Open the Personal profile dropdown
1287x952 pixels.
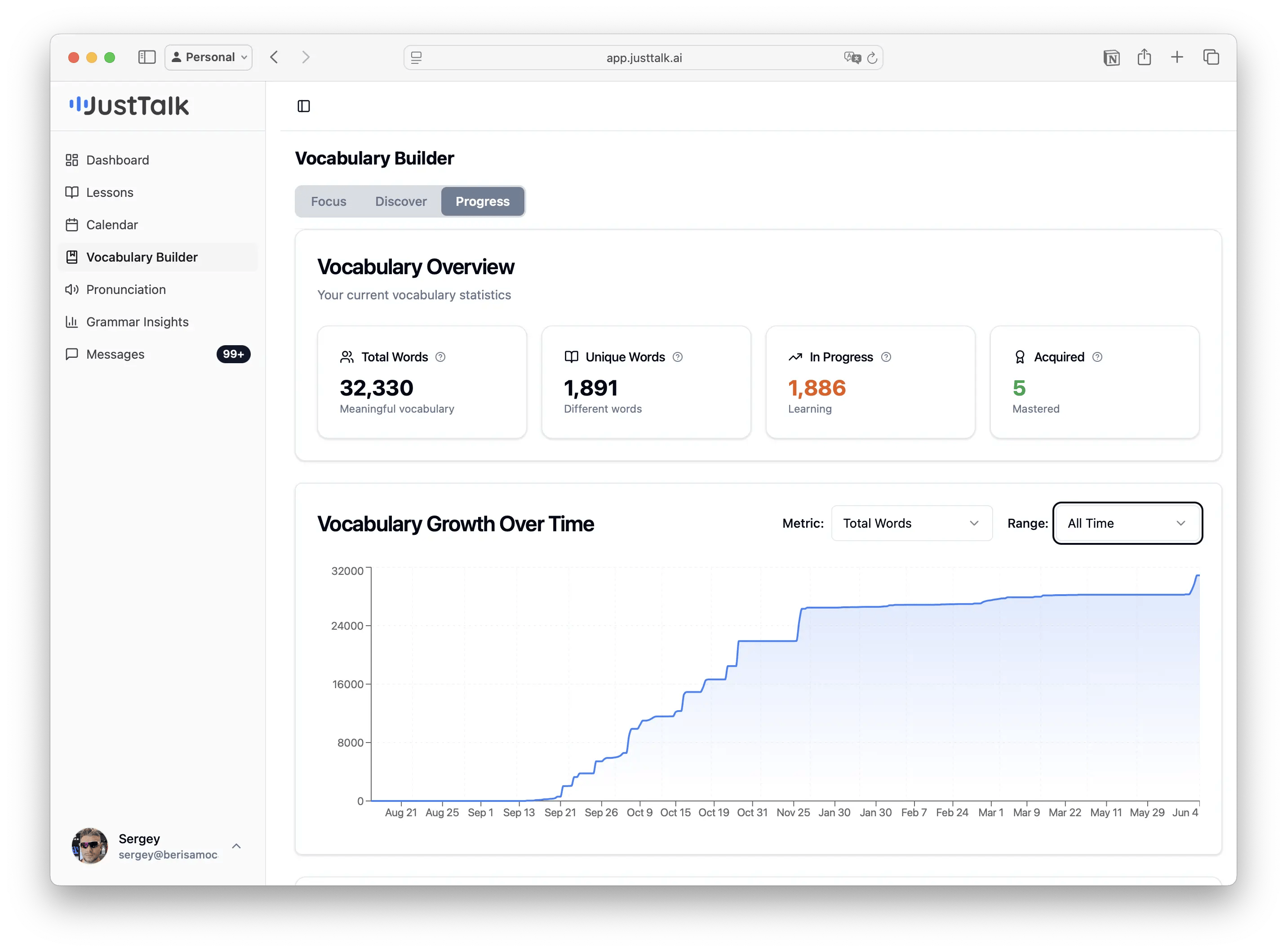click(x=209, y=57)
